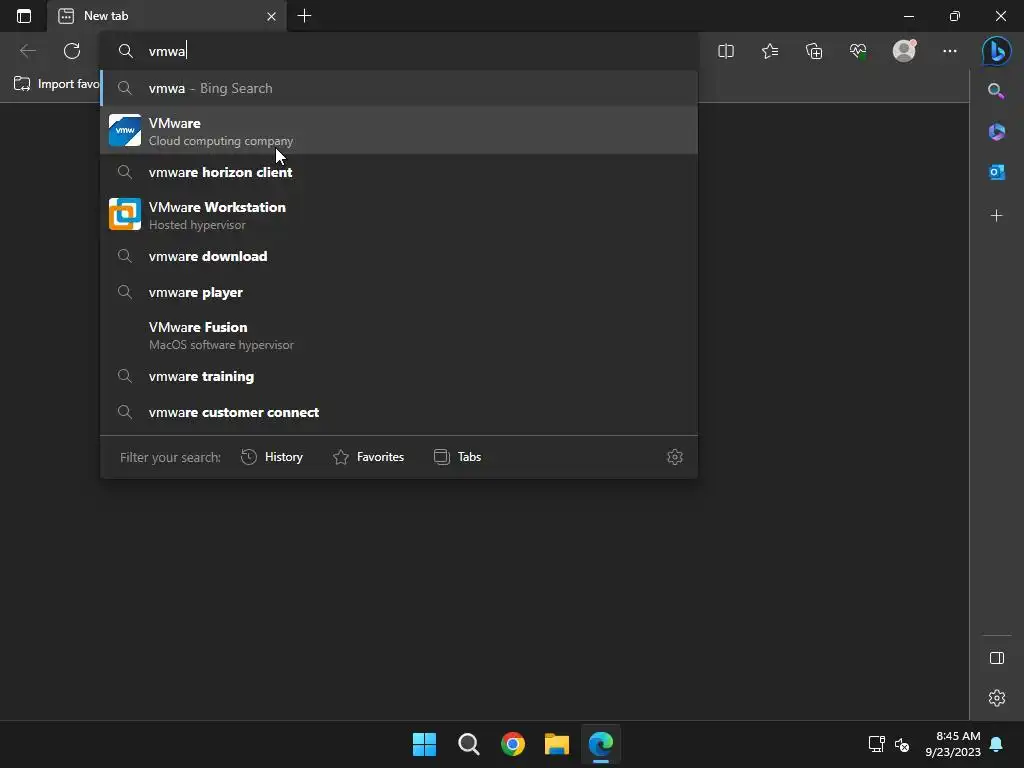Image resolution: width=1024 pixels, height=768 pixels.
Task: Toggle the sidebar visibility icon
Action: pyautogui.click(x=997, y=658)
